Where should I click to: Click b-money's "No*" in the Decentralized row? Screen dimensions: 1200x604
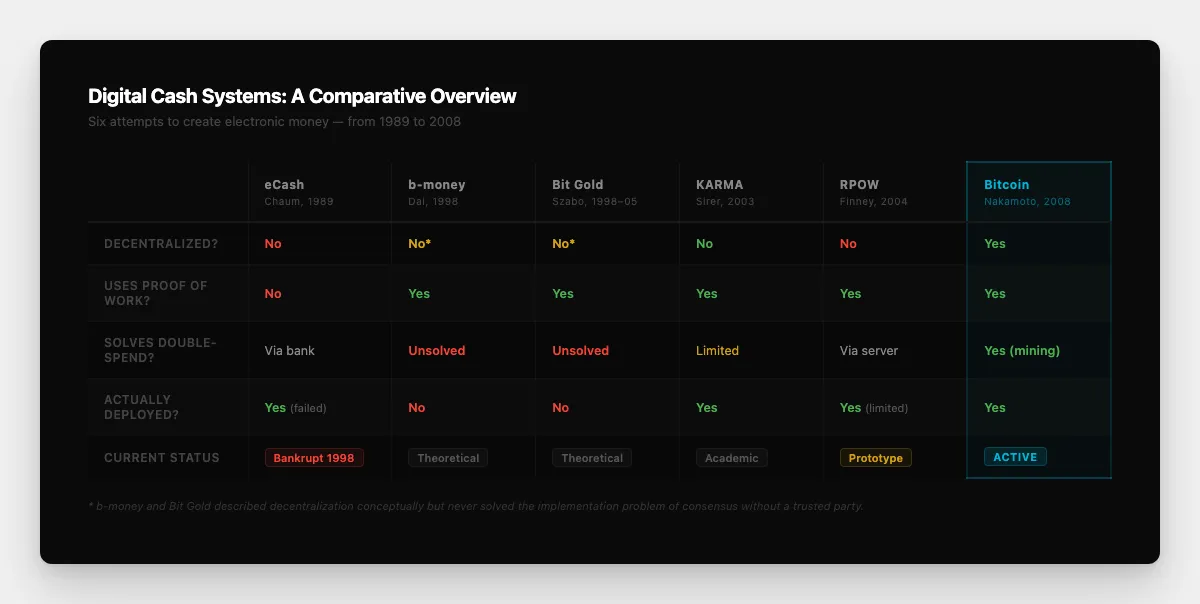(420, 244)
